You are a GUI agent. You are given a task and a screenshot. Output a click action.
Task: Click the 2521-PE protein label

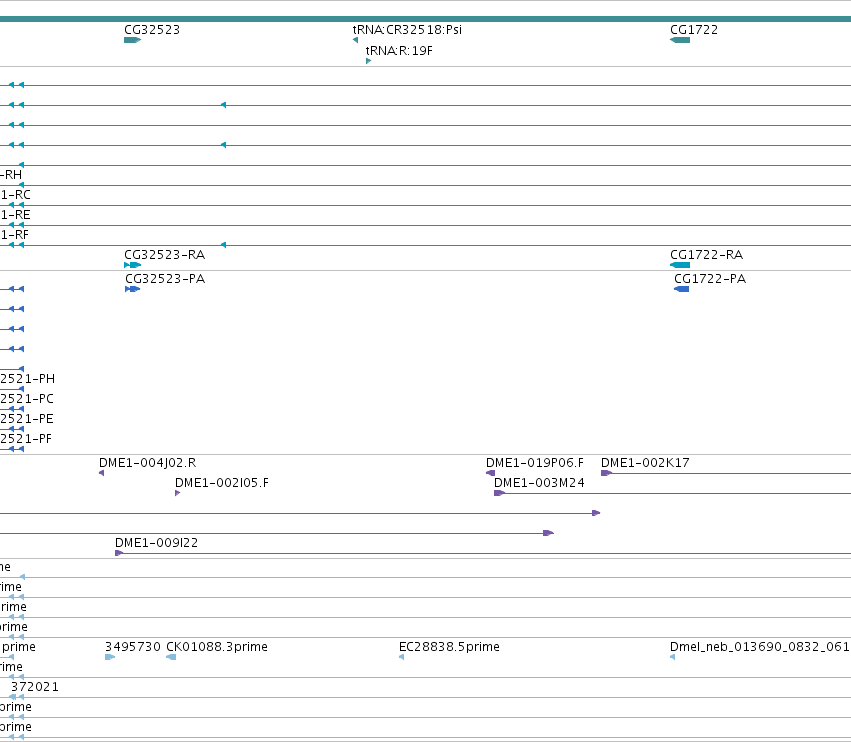(x=27, y=419)
